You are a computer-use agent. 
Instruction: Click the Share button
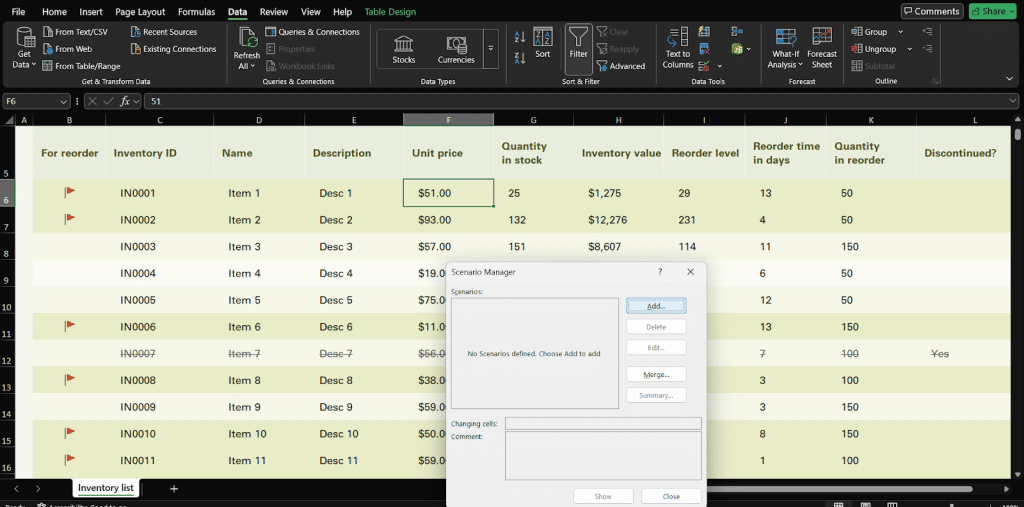[x=993, y=11]
